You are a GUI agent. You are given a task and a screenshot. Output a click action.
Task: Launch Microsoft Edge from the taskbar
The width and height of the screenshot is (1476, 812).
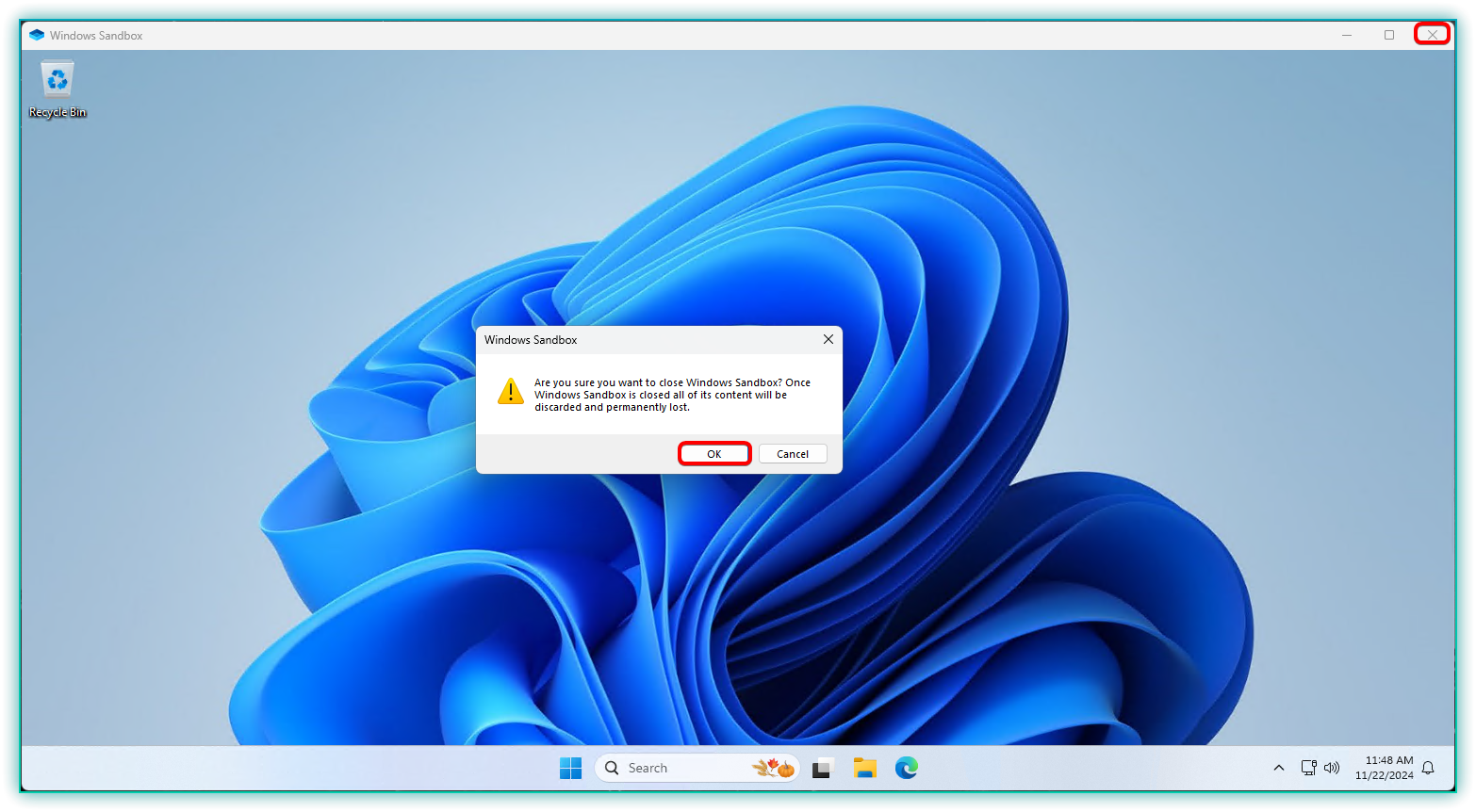[907, 769]
